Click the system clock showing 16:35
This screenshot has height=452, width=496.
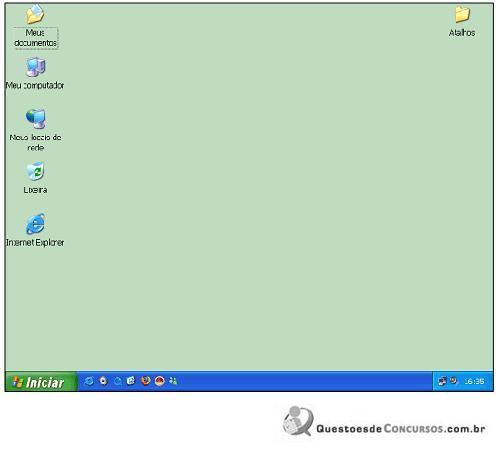474,381
